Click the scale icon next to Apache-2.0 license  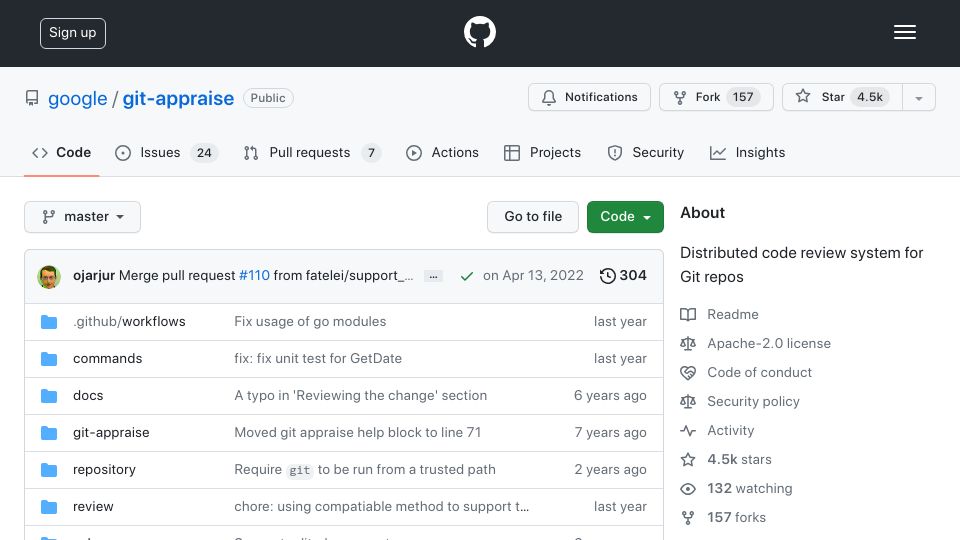click(x=688, y=343)
